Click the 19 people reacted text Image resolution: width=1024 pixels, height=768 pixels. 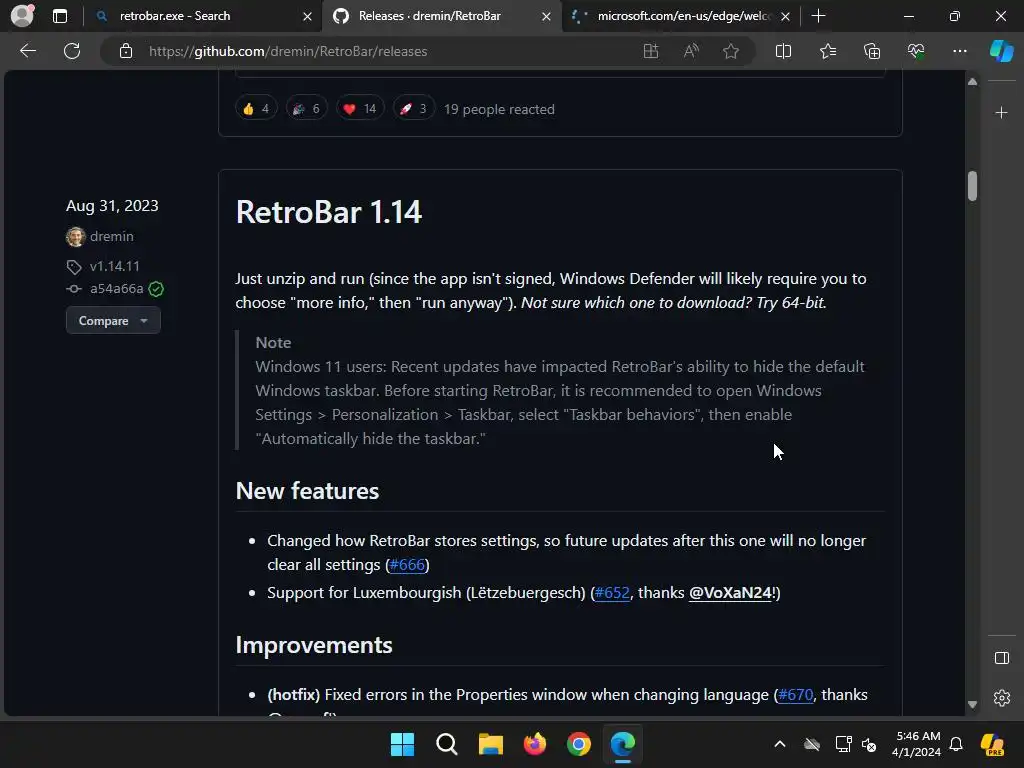click(x=499, y=109)
